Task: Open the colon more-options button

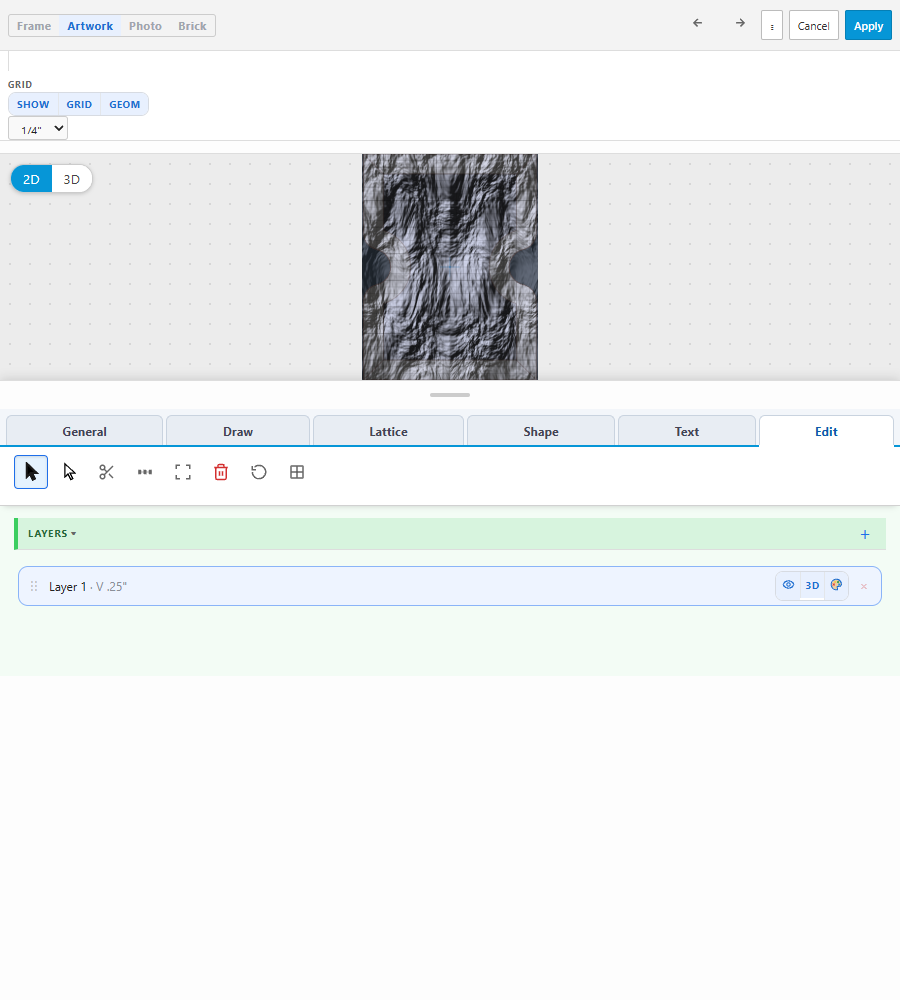Action: click(x=772, y=26)
